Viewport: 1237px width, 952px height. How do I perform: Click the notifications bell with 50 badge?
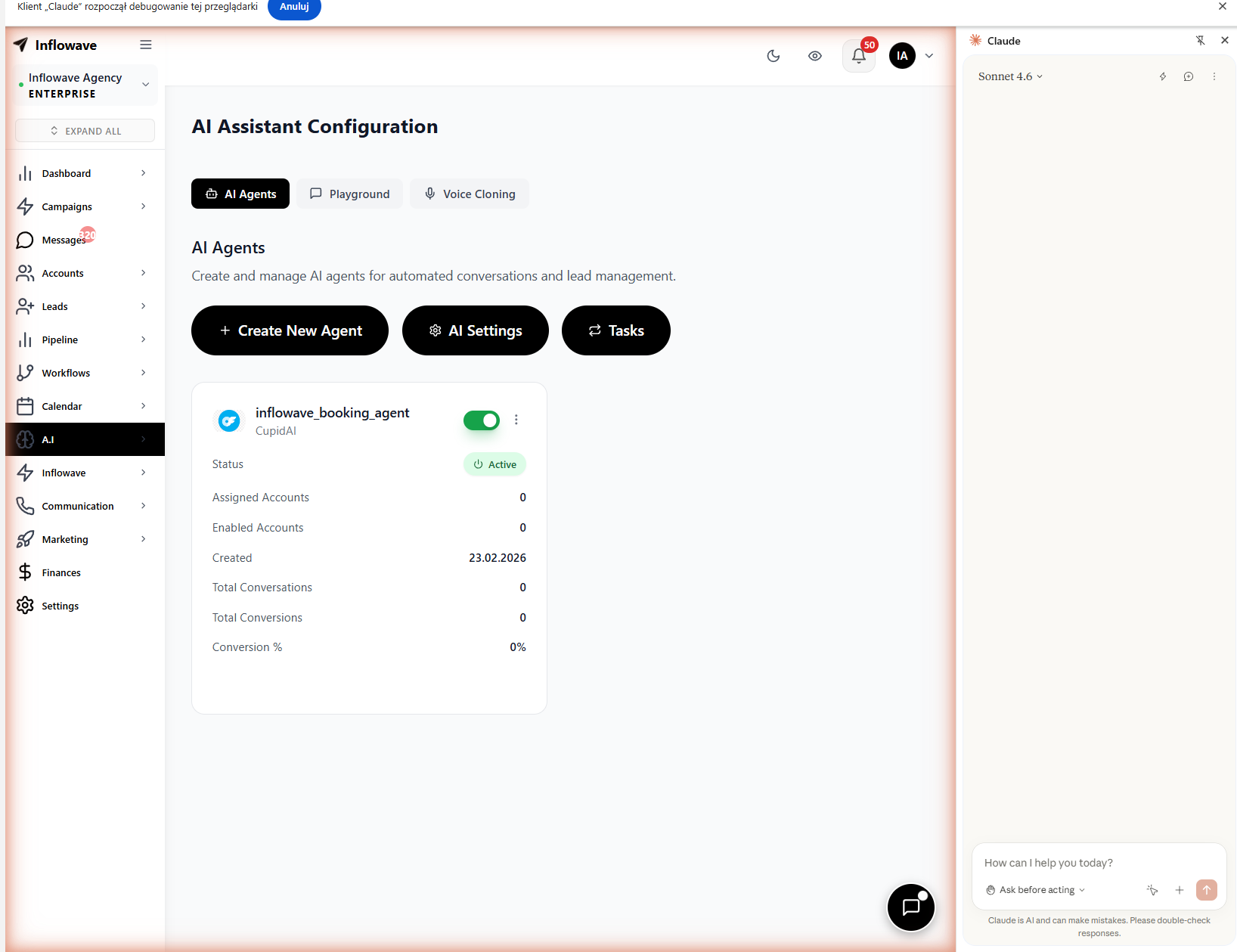858,55
